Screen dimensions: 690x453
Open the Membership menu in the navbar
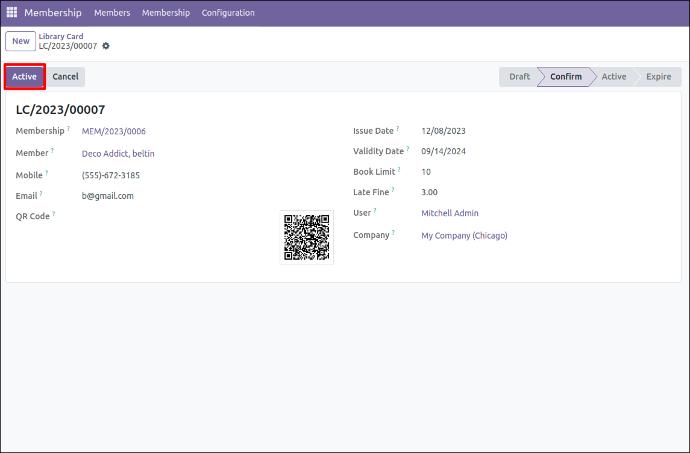(166, 13)
